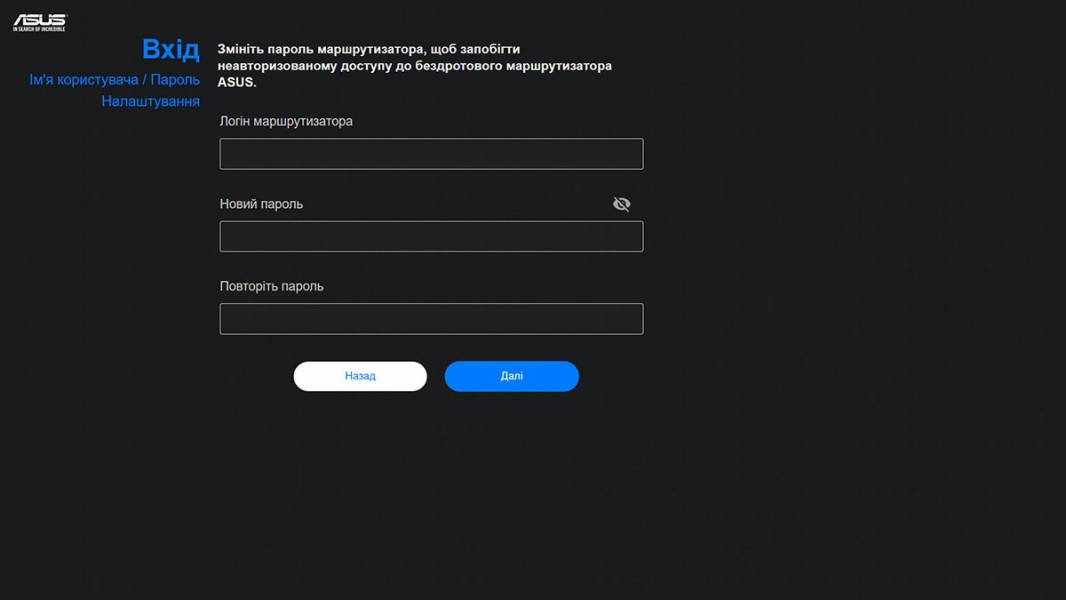Screen dimensions: 1066x600
Task: Click the 'In search of incredible' tagline
Action: (x=39, y=29)
